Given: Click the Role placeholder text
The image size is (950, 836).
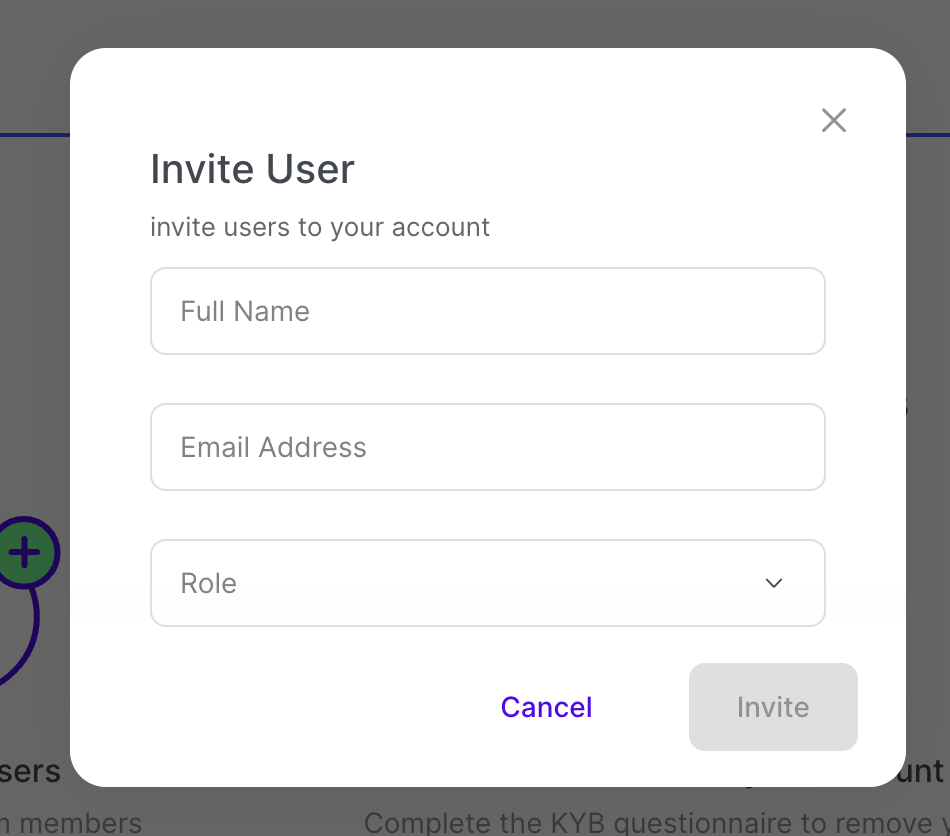Looking at the screenshot, I should tap(208, 583).
